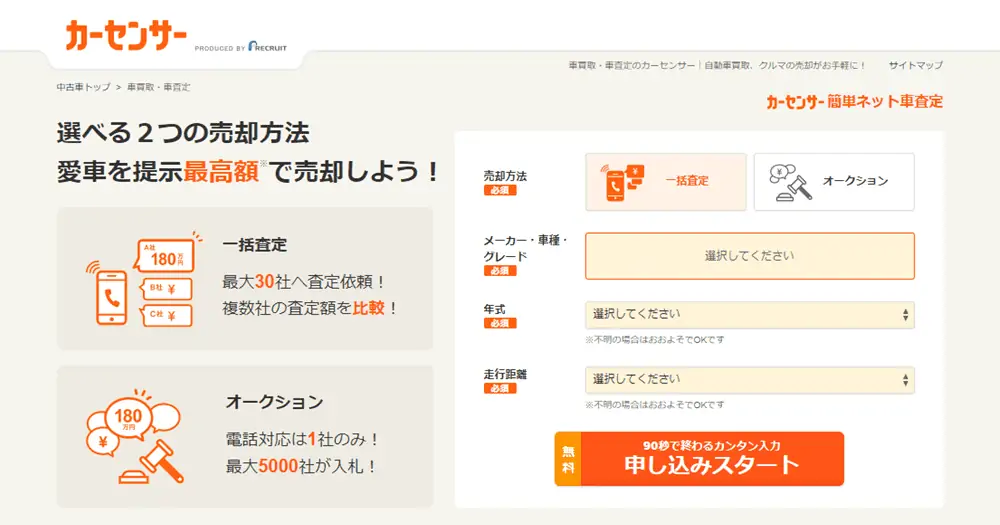
Task: Click the 車買取・車査定 breadcrumb
Action: tap(158, 87)
